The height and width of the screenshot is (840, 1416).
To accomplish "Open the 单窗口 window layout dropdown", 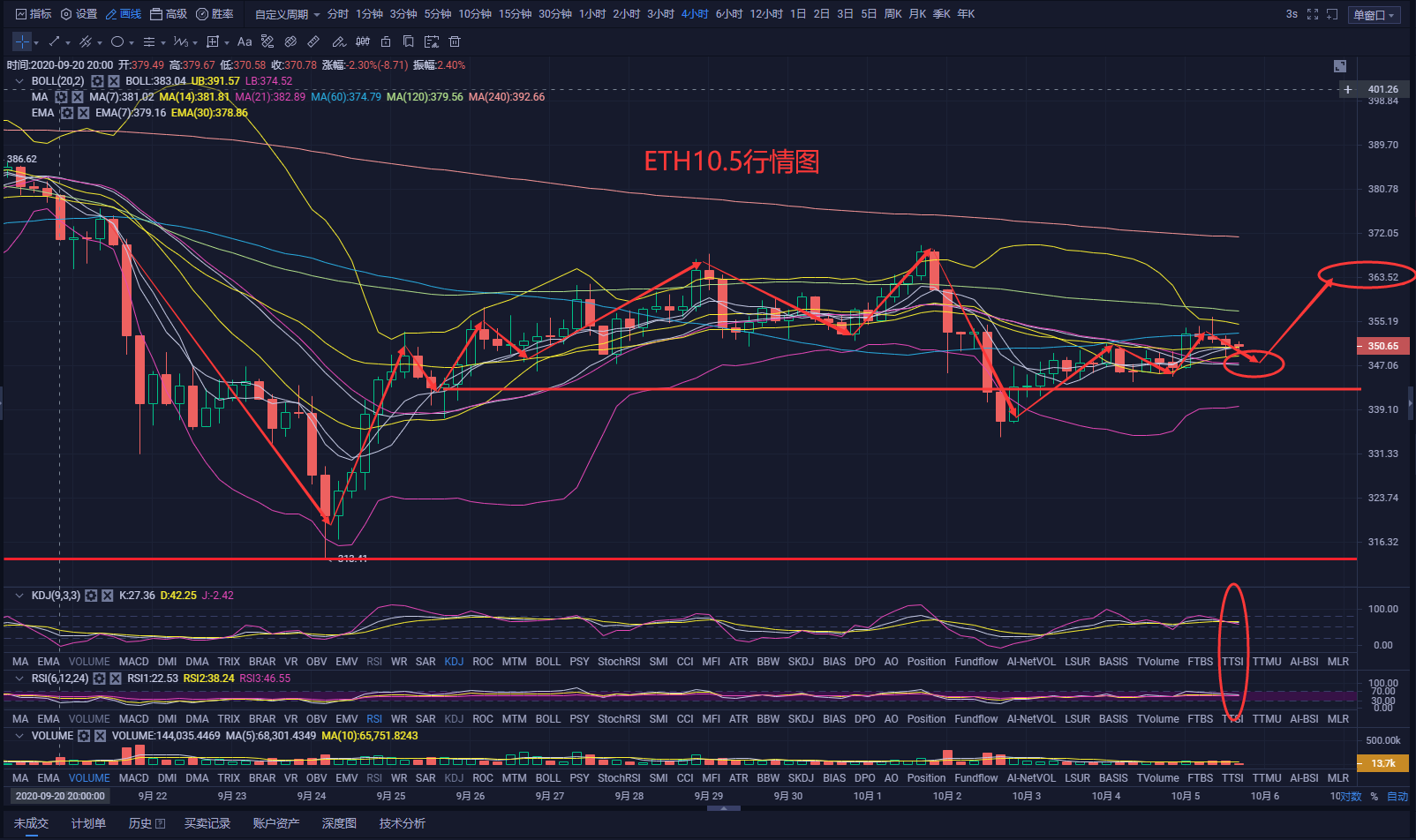I will click(1375, 13).
